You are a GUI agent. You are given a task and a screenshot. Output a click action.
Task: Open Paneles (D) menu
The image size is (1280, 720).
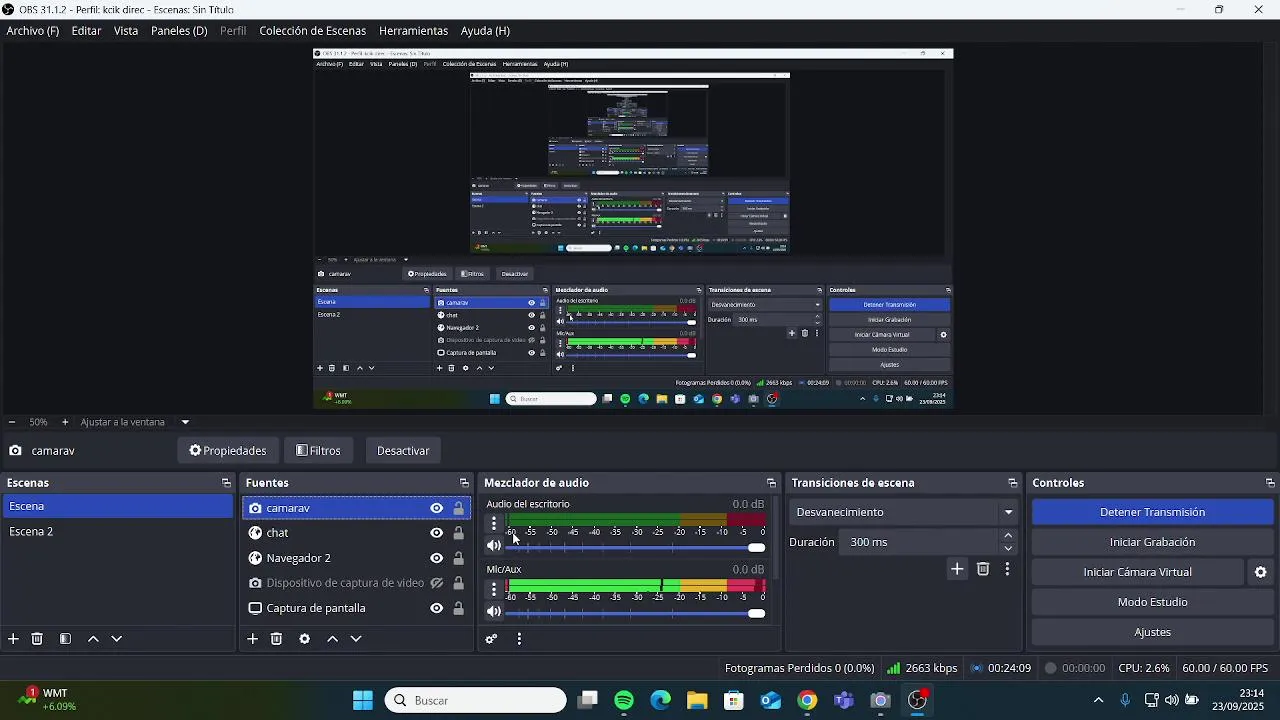click(x=179, y=31)
